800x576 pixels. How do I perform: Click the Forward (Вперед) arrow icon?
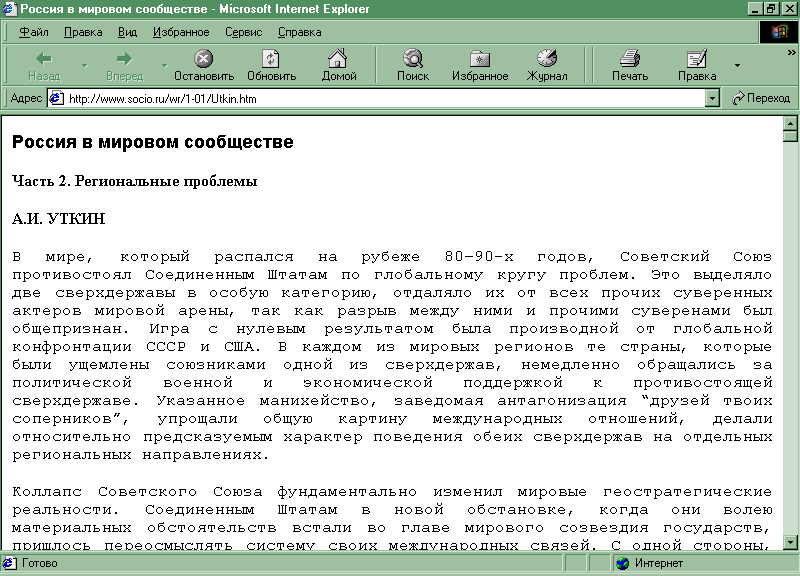[x=124, y=59]
